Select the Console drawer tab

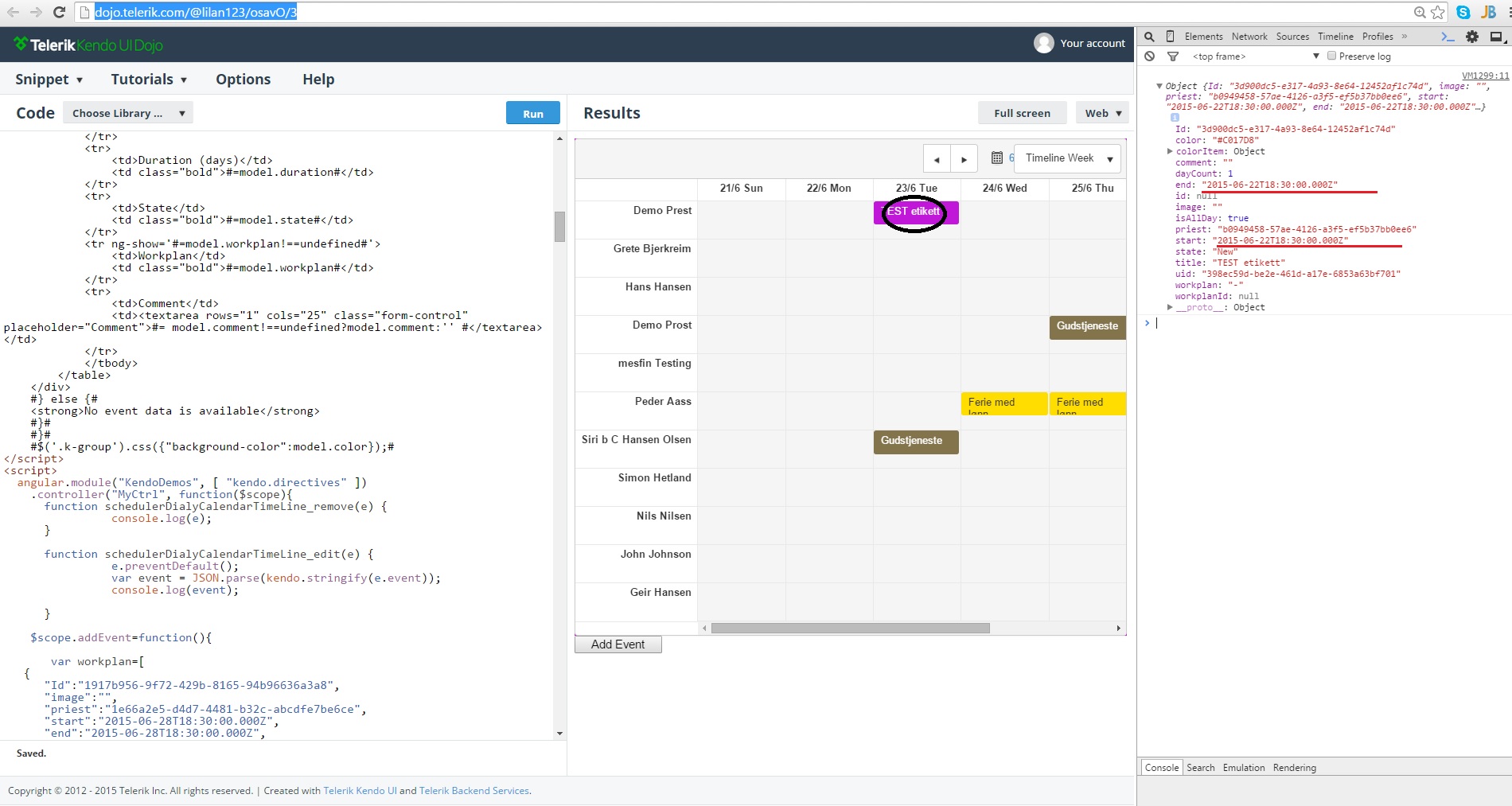[1162, 768]
